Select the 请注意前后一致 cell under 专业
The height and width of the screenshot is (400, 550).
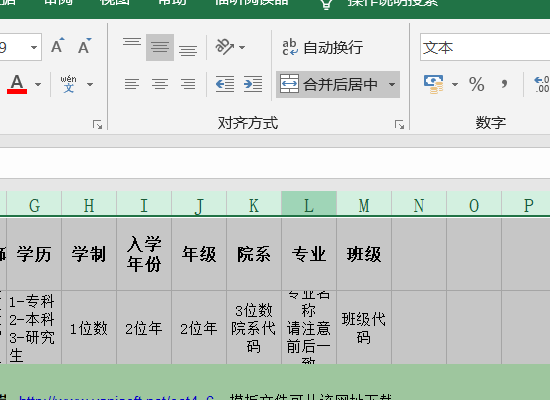(x=309, y=328)
